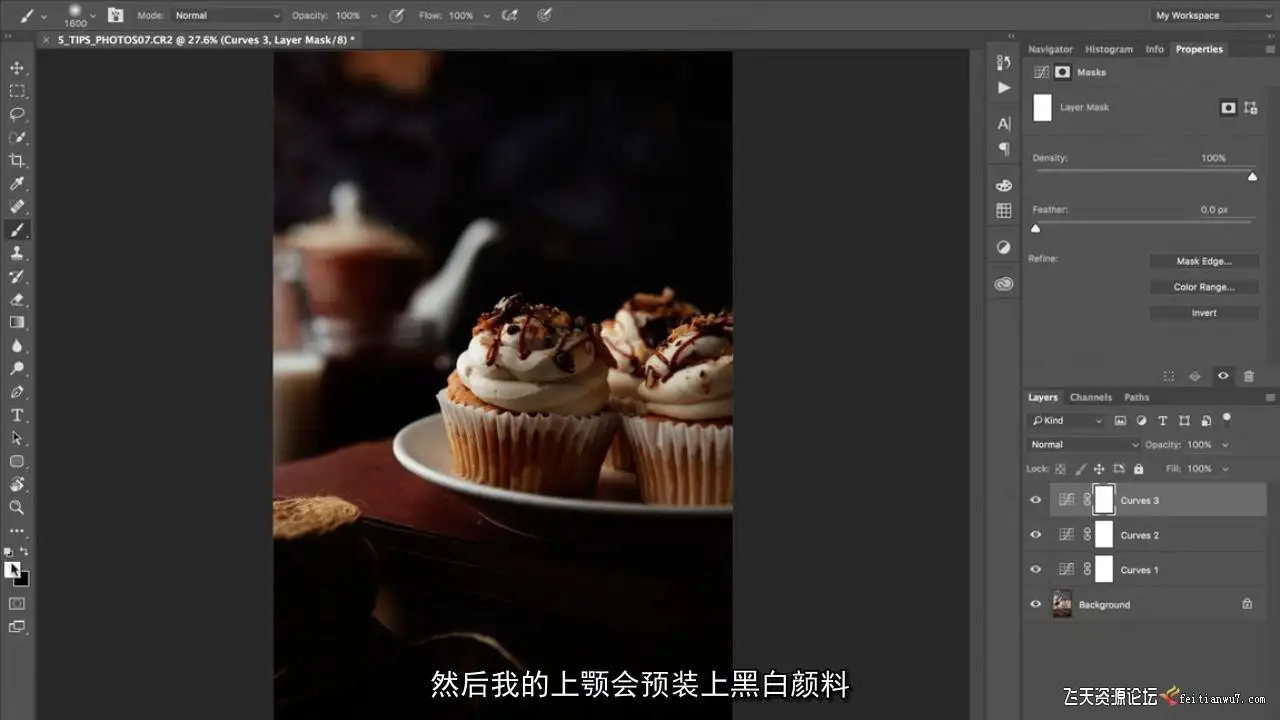The width and height of the screenshot is (1280, 720).
Task: Select the Dodge tool
Action: tap(17, 369)
